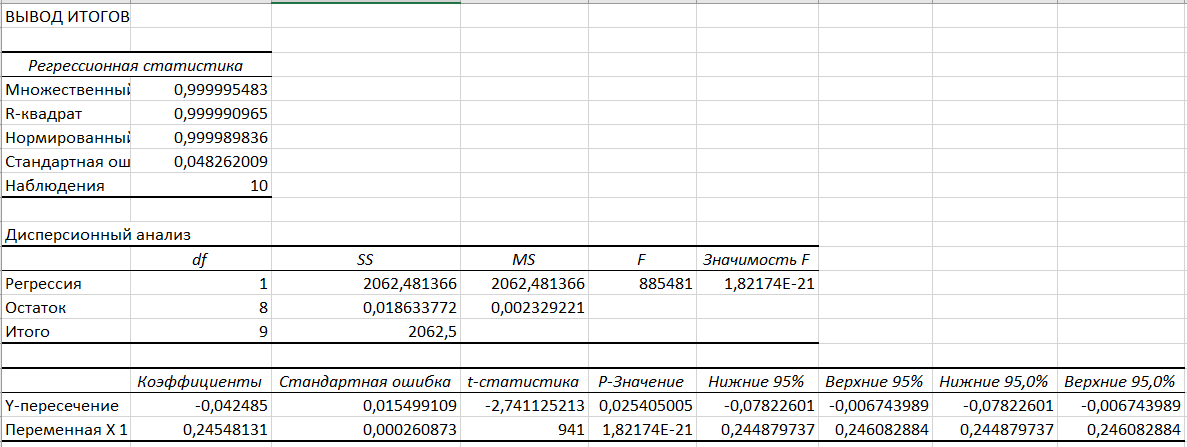This screenshot has width=1187, height=447.
Task: Click the MS column header
Action: click(x=524, y=259)
